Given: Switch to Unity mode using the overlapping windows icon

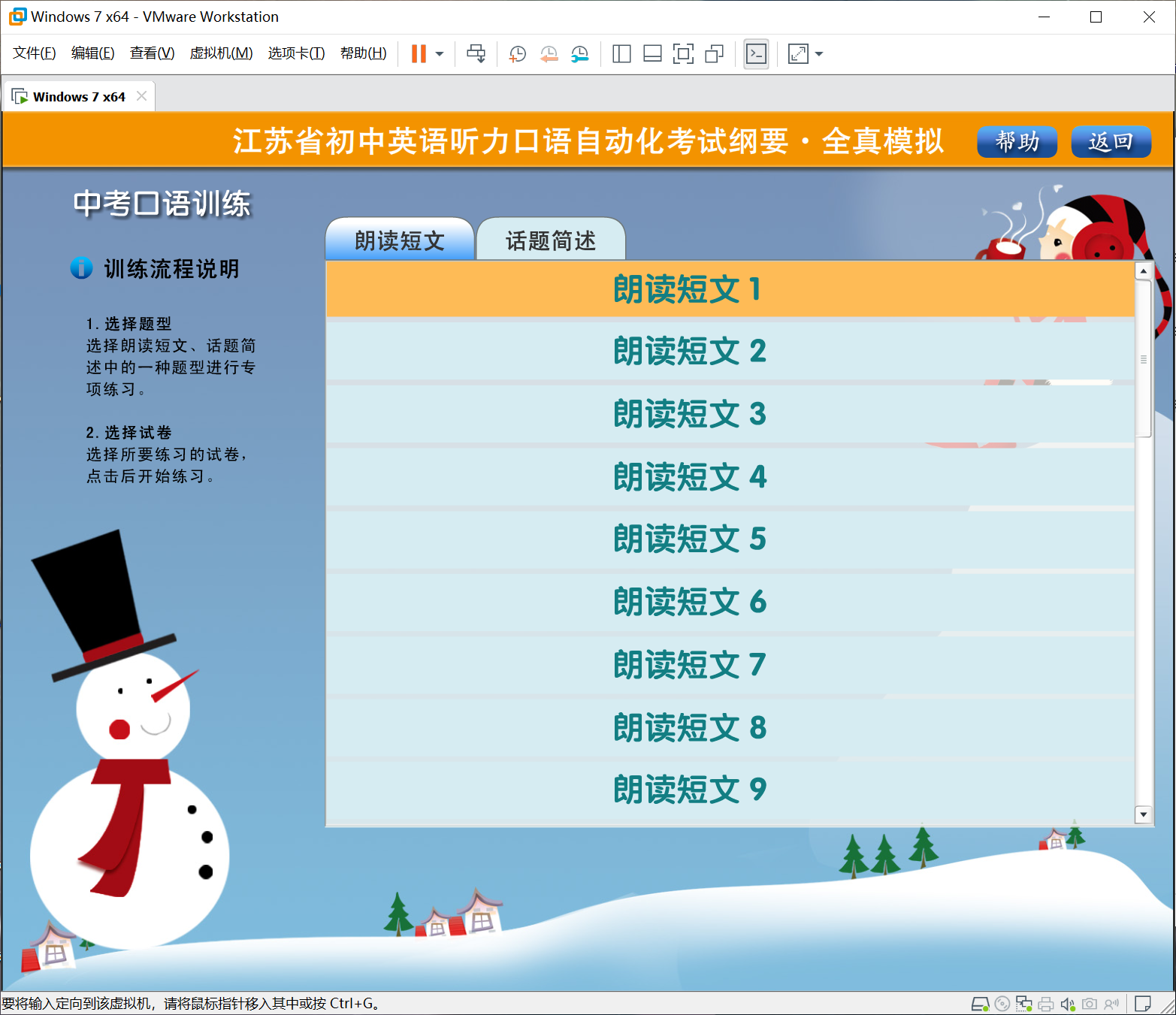Looking at the screenshot, I should tap(714, 54).
